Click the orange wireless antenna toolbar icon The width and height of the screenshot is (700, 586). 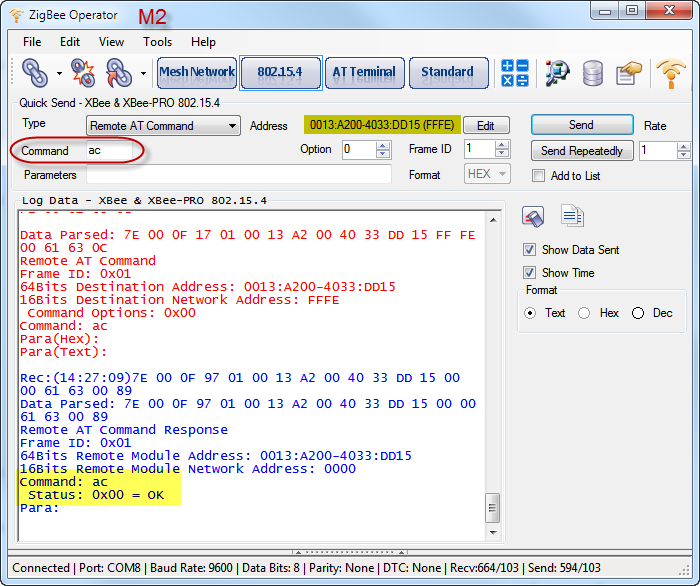click(x=671, y=73)
